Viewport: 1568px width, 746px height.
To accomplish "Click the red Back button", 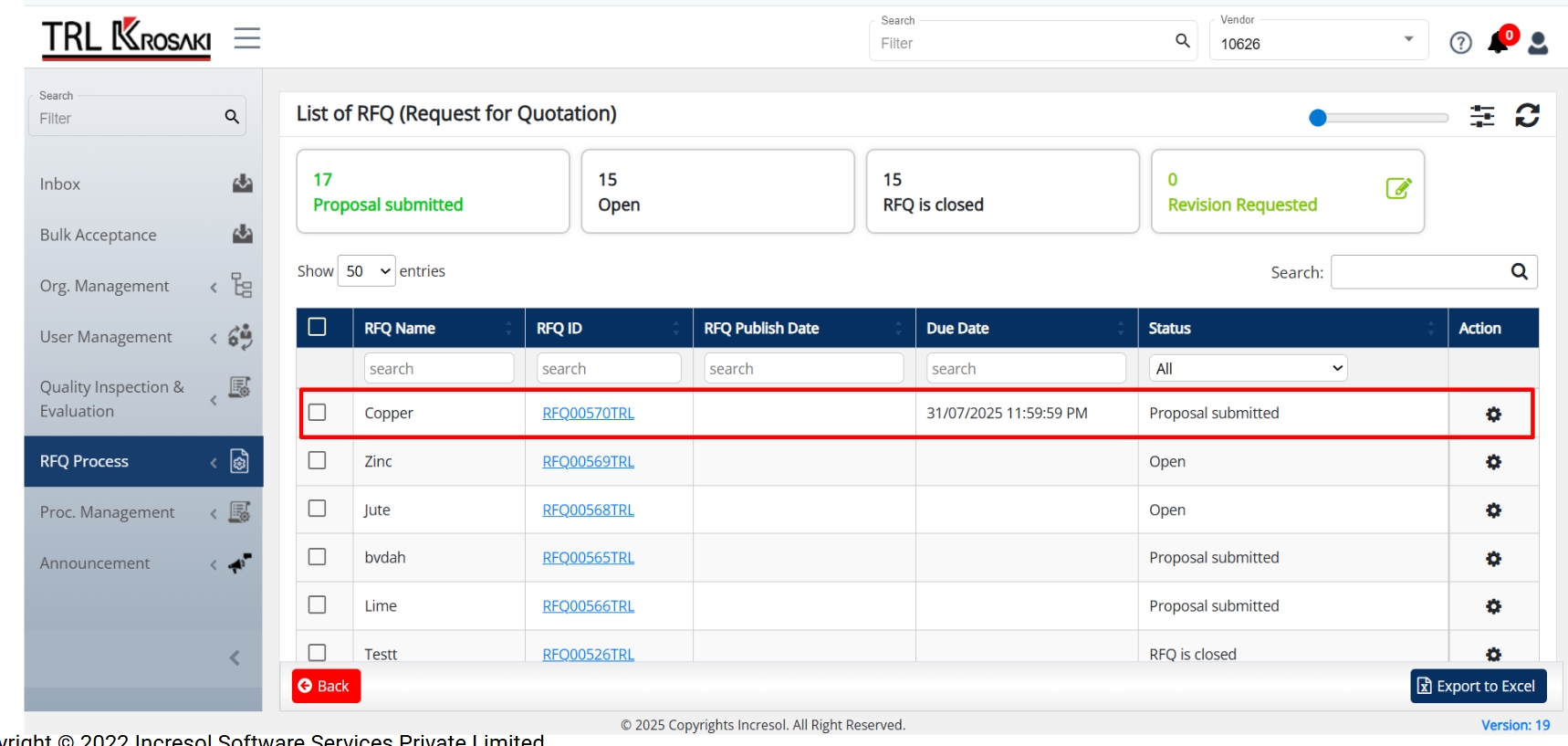I will coord(326,686).
